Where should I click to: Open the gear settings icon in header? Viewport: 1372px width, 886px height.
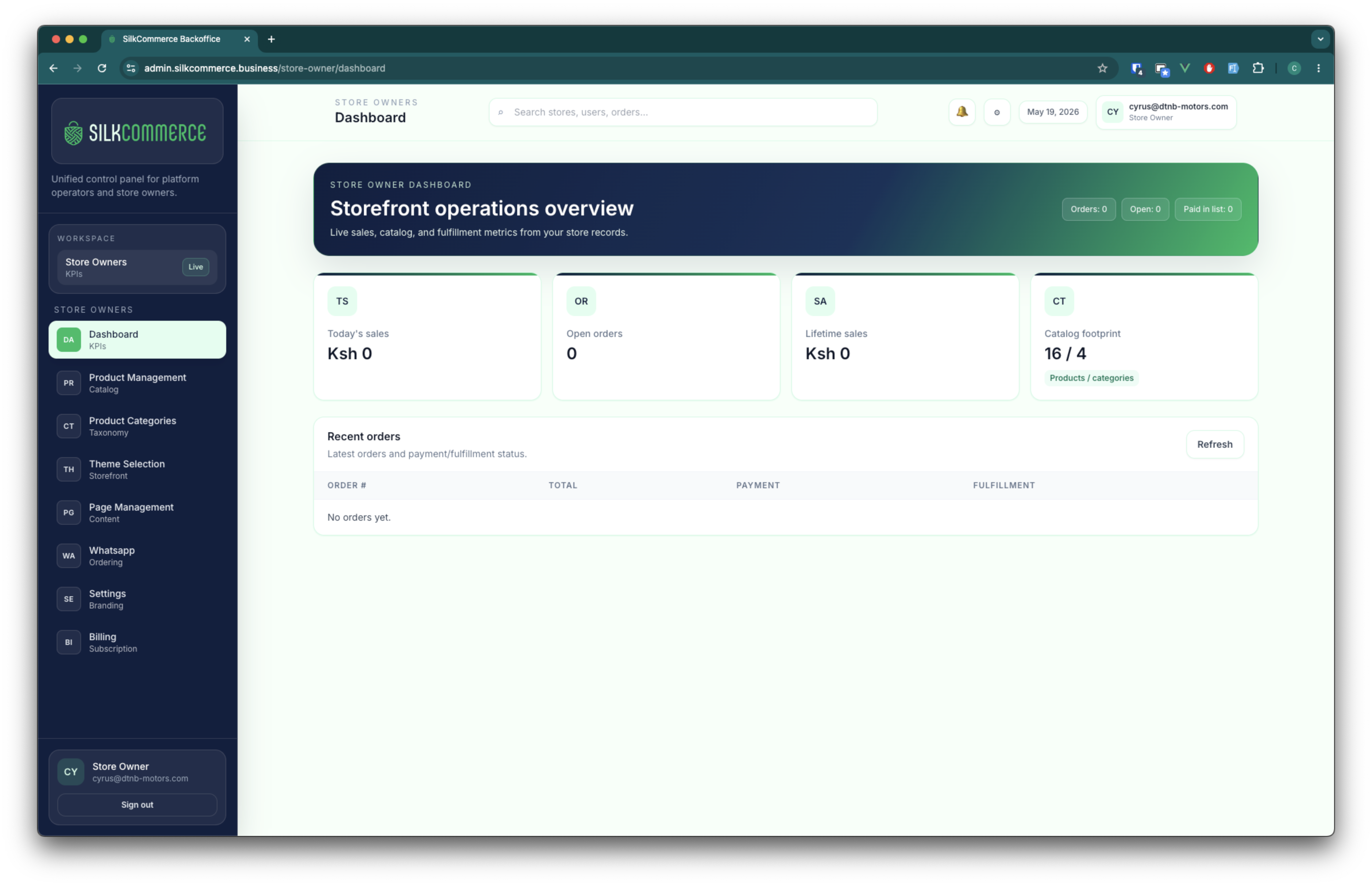point(996,112)
